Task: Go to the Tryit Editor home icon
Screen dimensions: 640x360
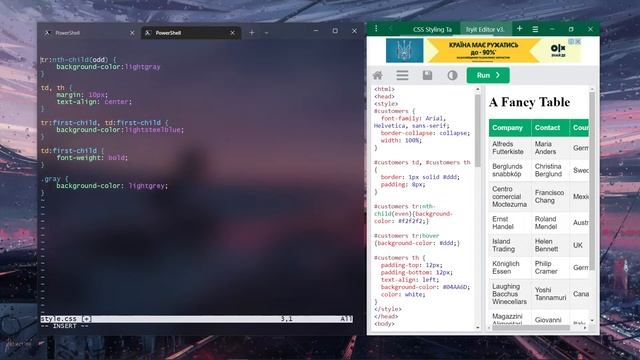Action: (x=378, y=76)
